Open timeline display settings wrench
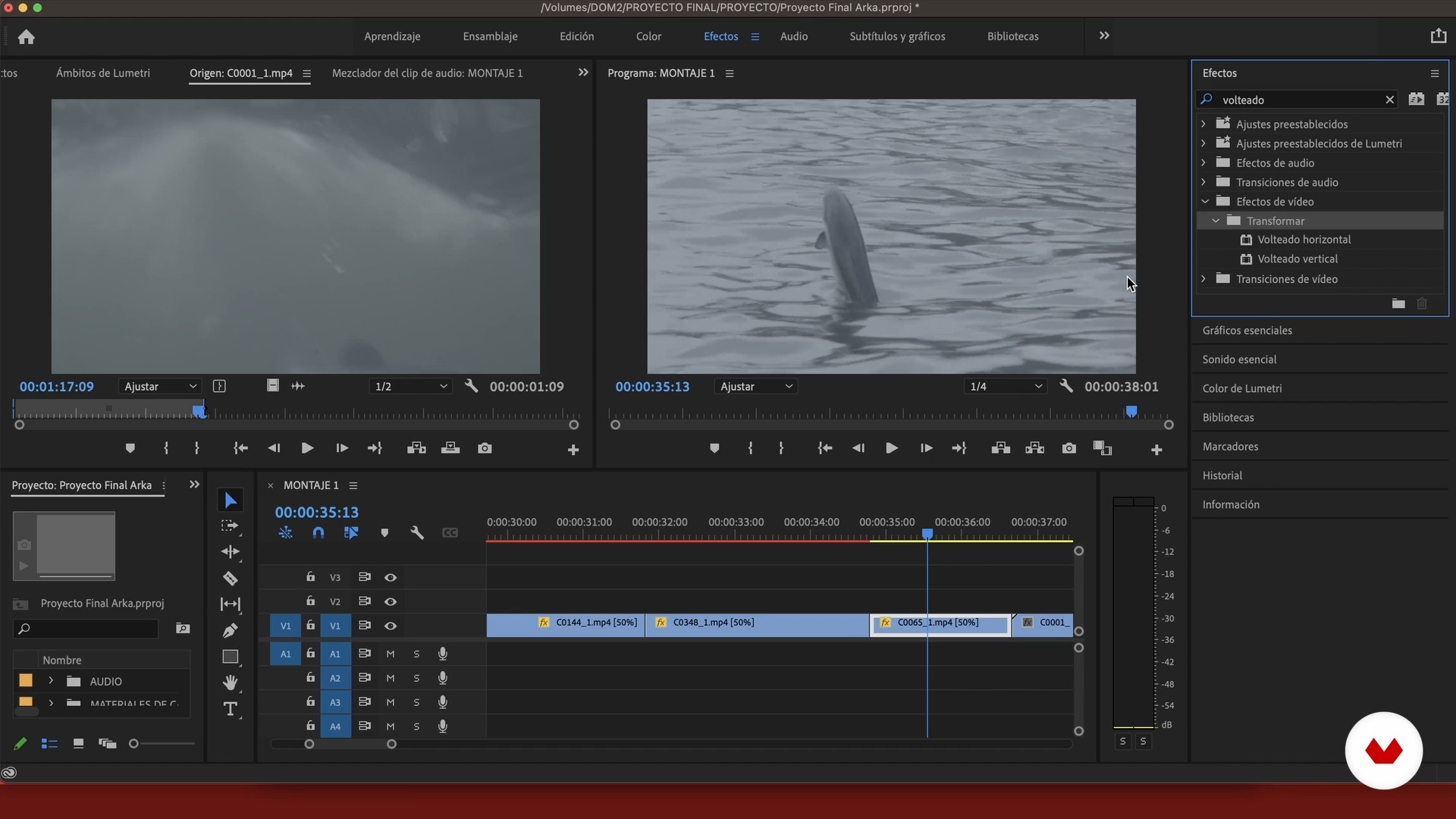Viewport: 1456px width, 819px height. coord(416,533)
